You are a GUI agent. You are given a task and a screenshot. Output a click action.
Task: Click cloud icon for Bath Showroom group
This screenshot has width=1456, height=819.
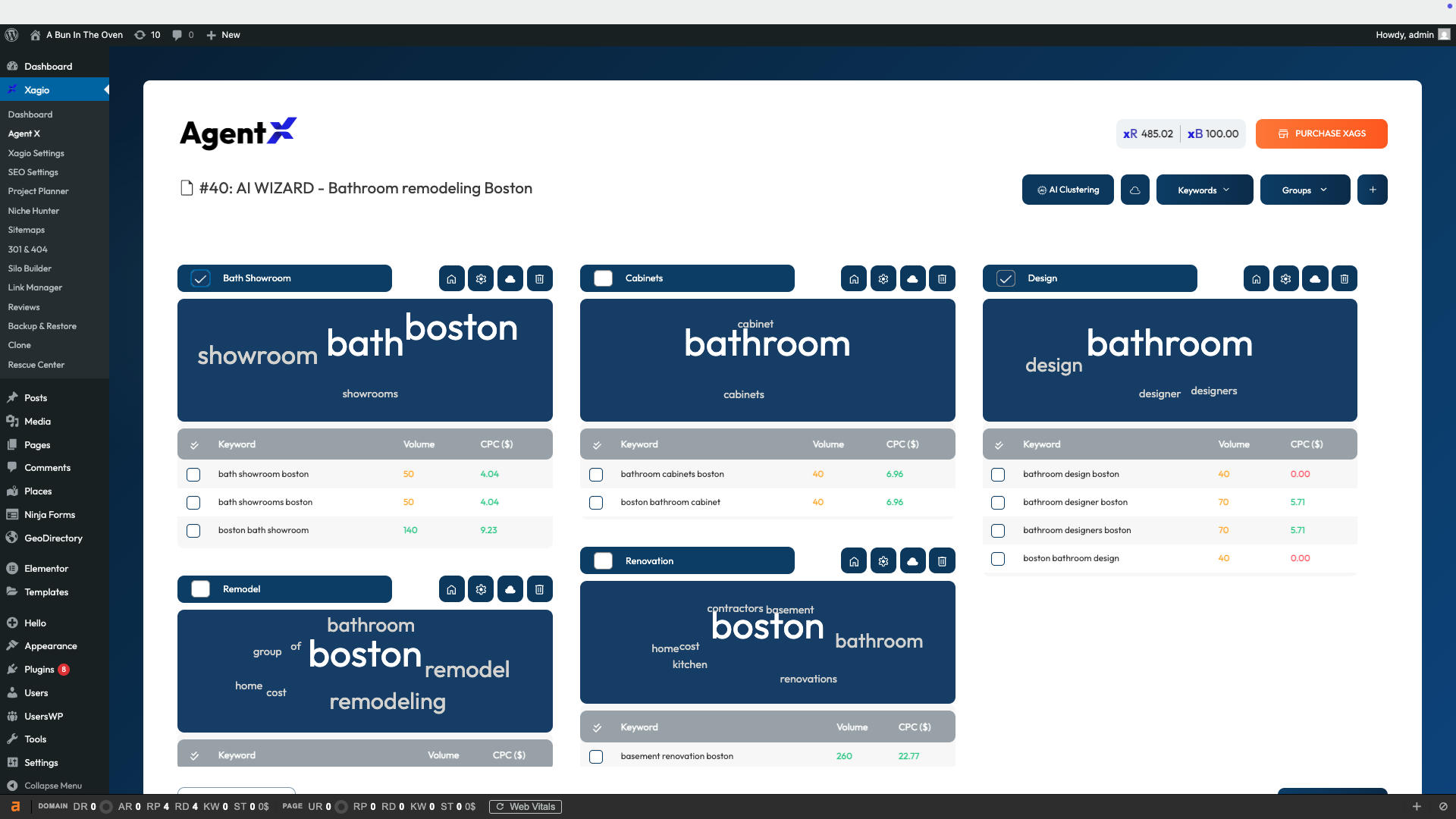click(510, 279)
